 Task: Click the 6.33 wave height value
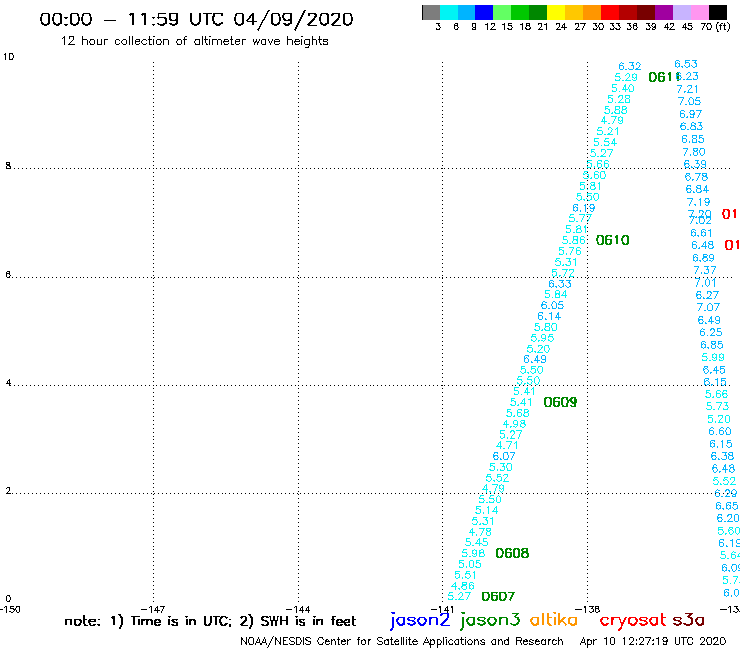tap(560, 284)
